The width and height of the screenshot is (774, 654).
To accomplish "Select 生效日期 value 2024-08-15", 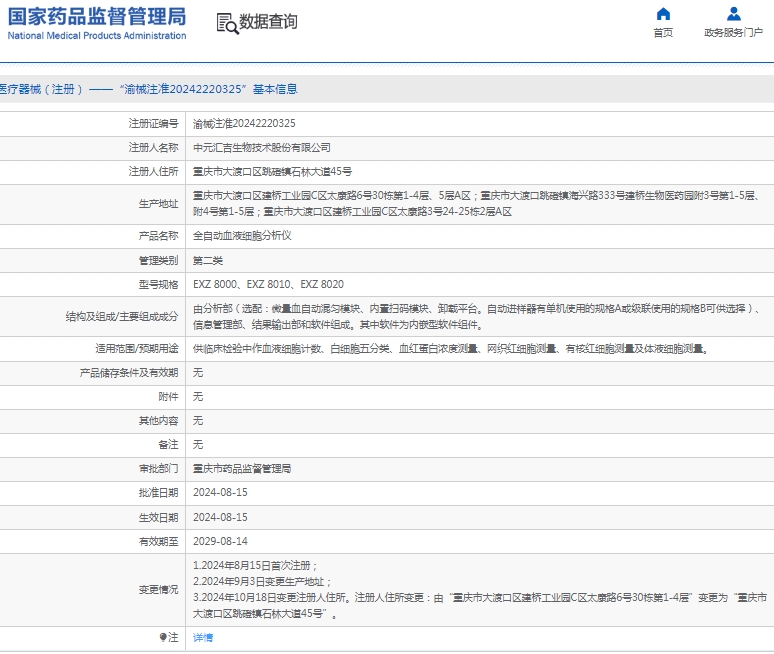I will pyautogui.click(x=220, y=517).
